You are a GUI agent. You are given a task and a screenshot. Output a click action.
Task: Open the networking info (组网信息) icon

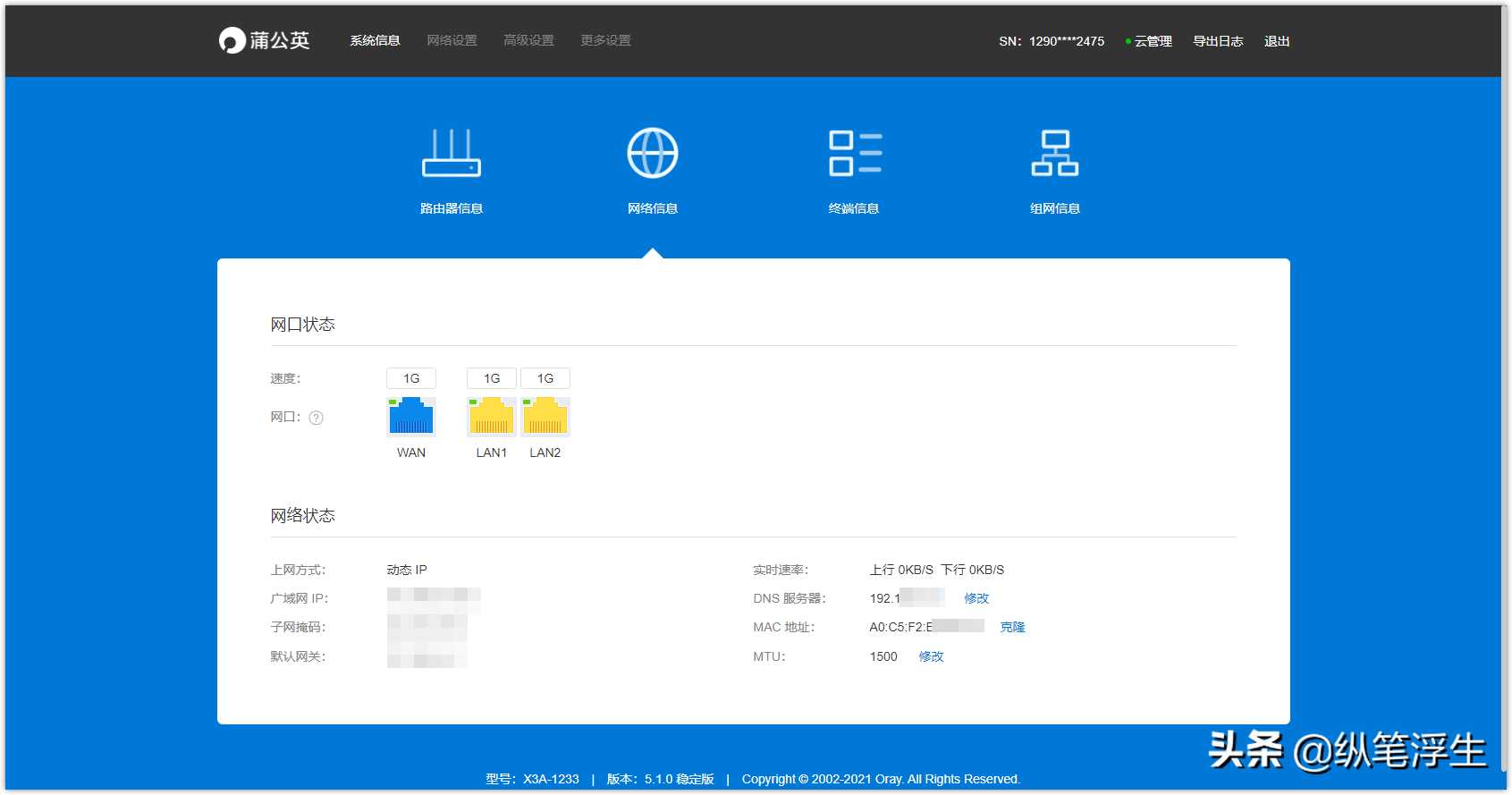1055,153
